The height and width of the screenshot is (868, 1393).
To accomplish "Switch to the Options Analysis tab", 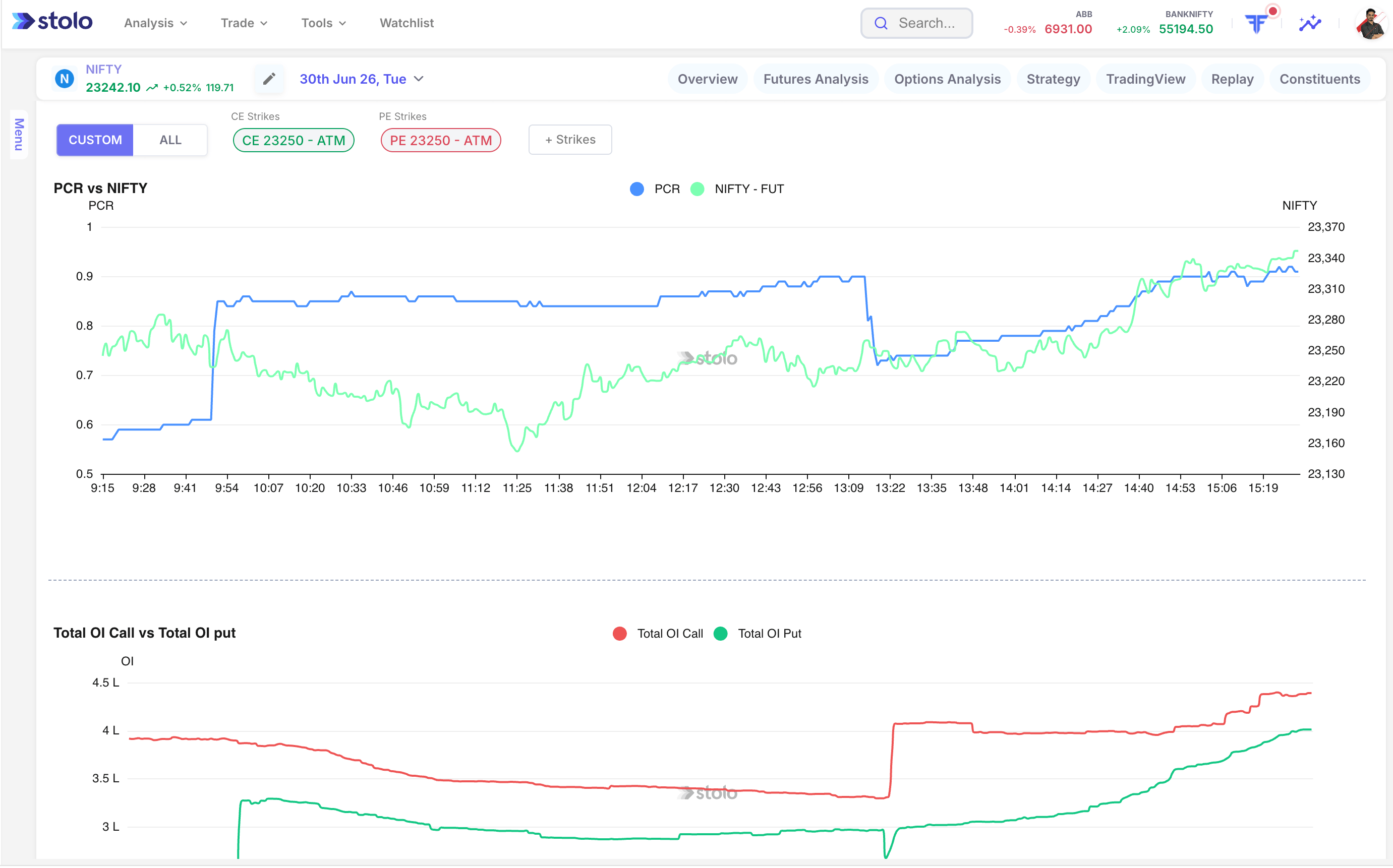I will 947,79.
